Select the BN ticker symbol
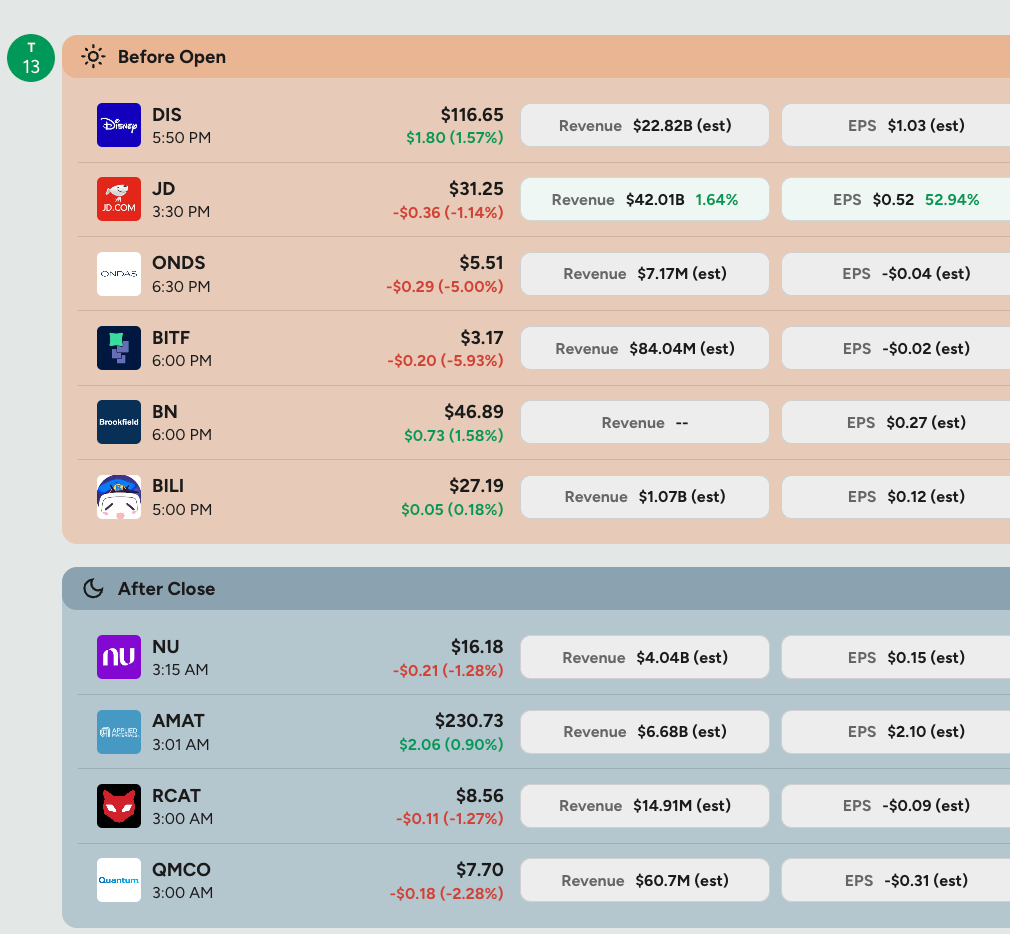This screenshot has height=934, width=1010. click(165, 412)
